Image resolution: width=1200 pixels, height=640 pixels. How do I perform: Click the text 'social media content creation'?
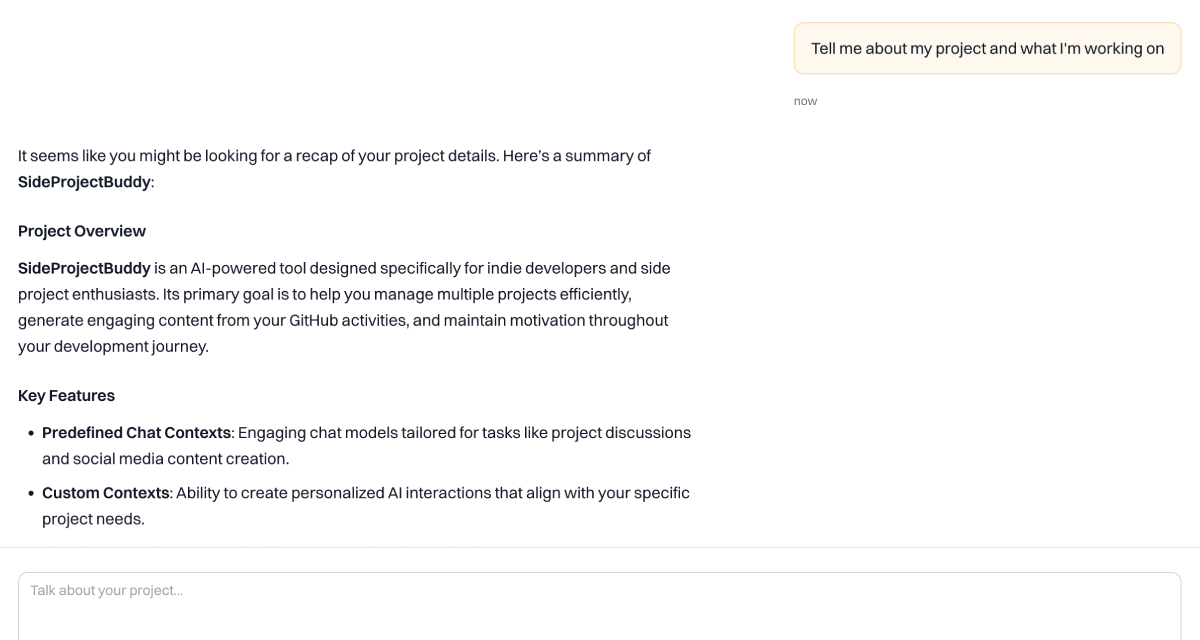click(x=180, y=459)
